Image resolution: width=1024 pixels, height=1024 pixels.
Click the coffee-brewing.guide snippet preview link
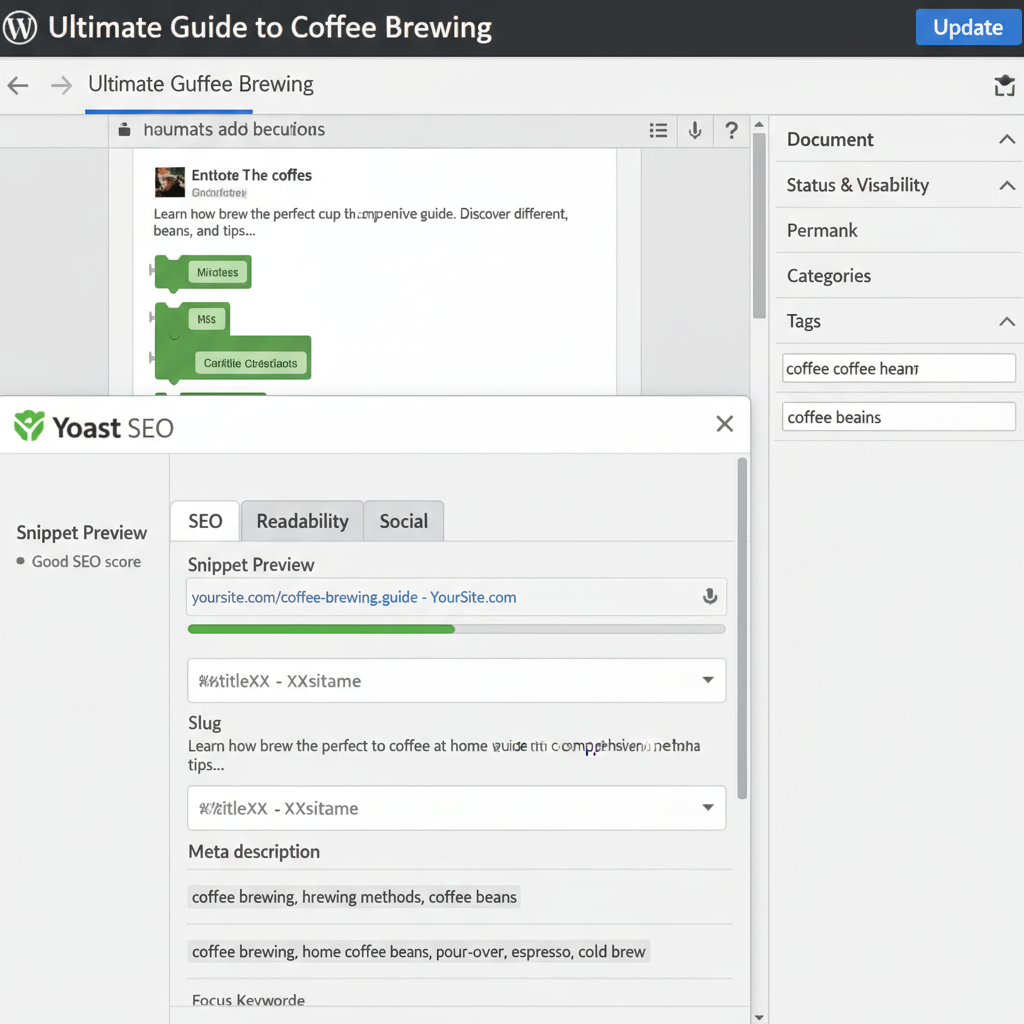click(x=353, y=597)
